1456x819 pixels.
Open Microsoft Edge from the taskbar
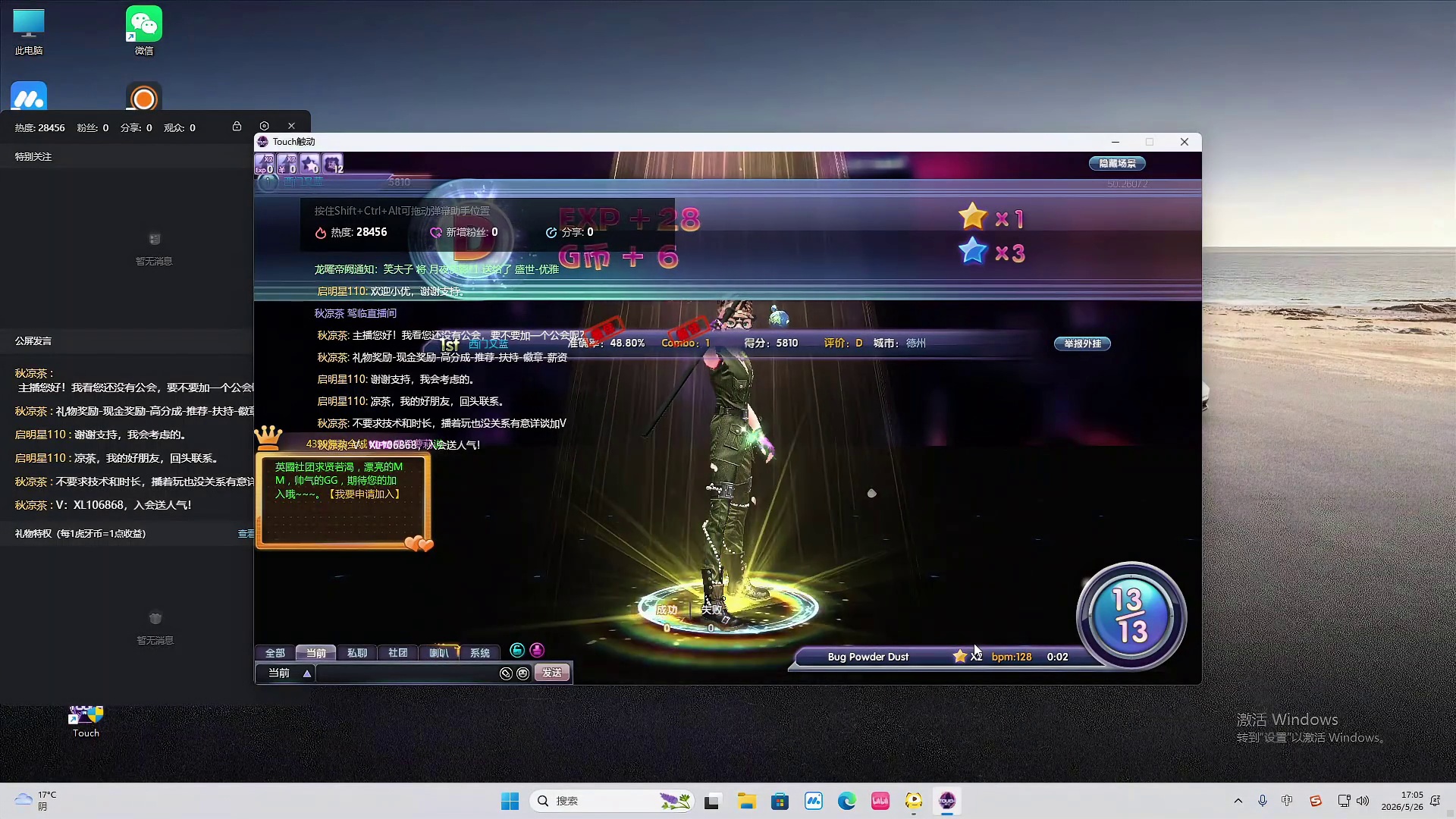point(847,801)
